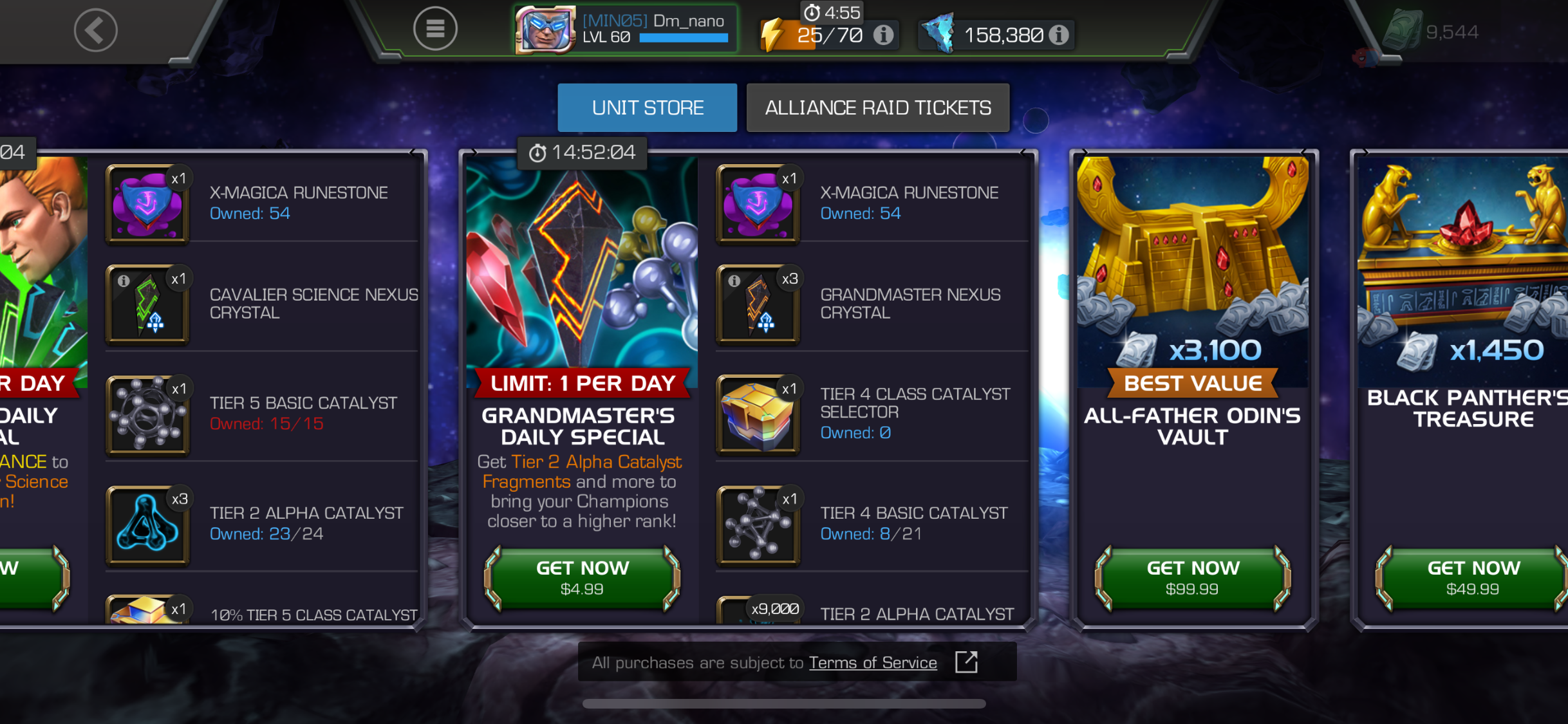Viewport: 1568px width, 724px height.
Task: Open units info icon beside 158,380
Action: [x=1059, y=34]
